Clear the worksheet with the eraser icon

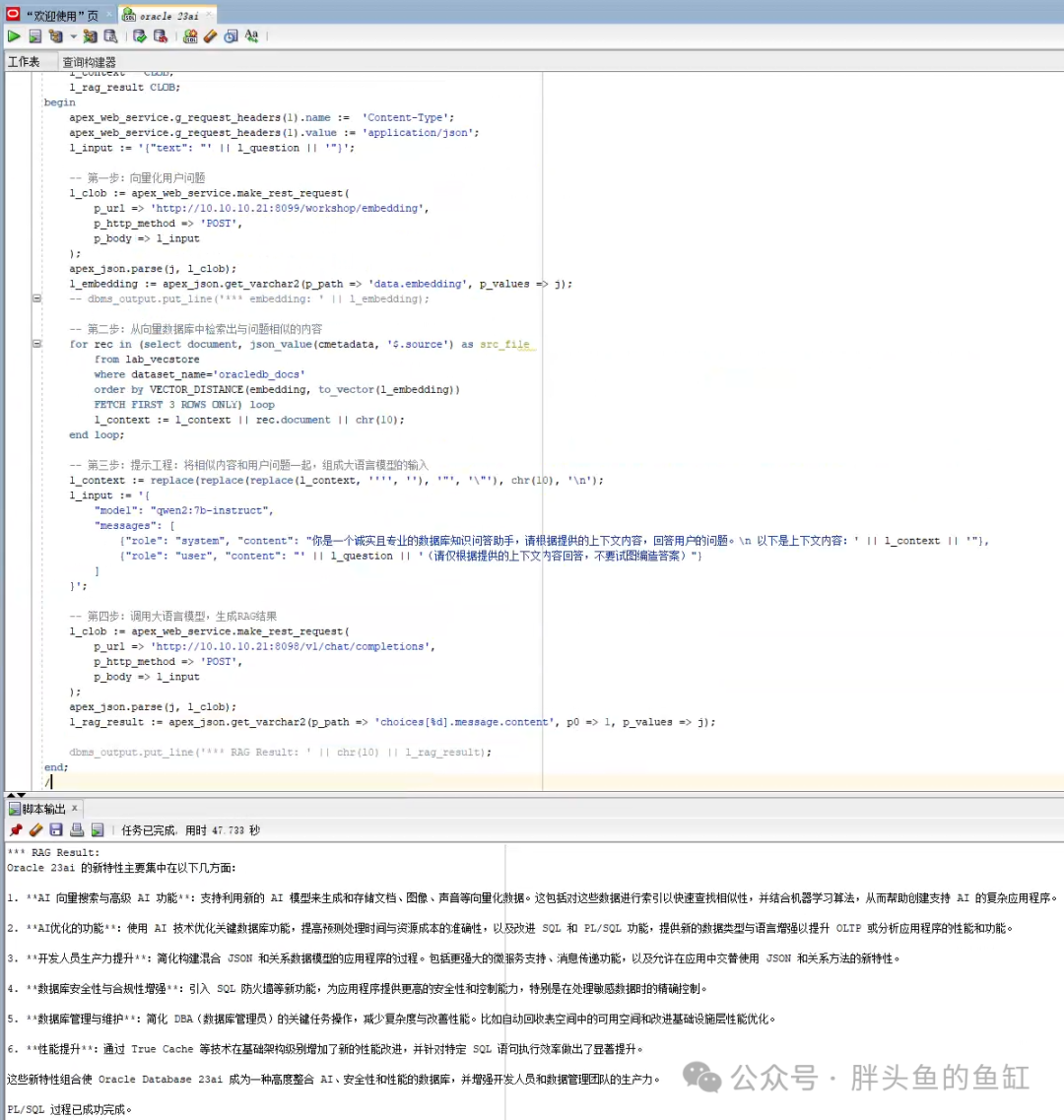tap(210, 35)
